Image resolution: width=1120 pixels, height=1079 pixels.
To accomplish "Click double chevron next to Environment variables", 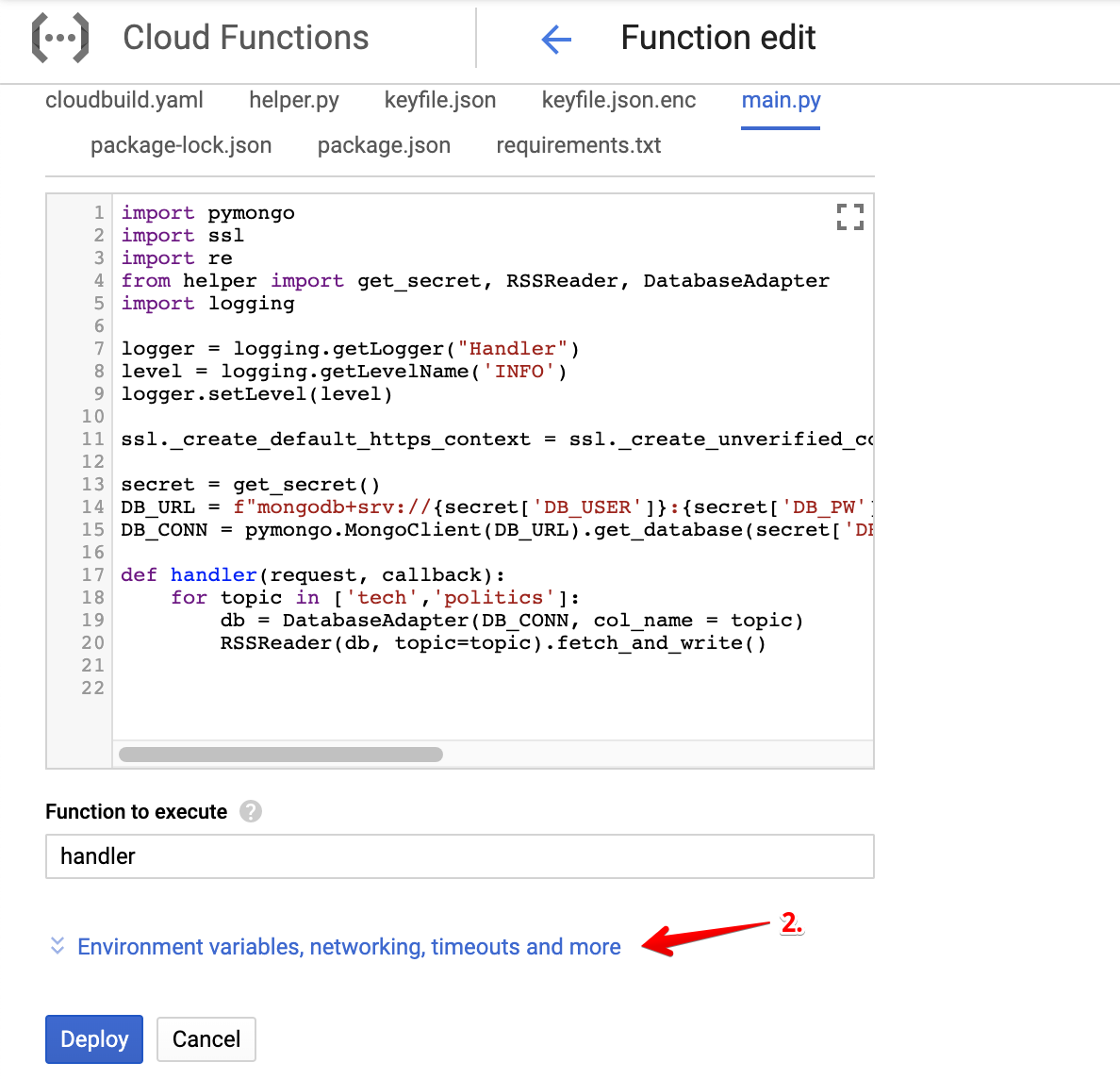I will (x=58, y=946).
